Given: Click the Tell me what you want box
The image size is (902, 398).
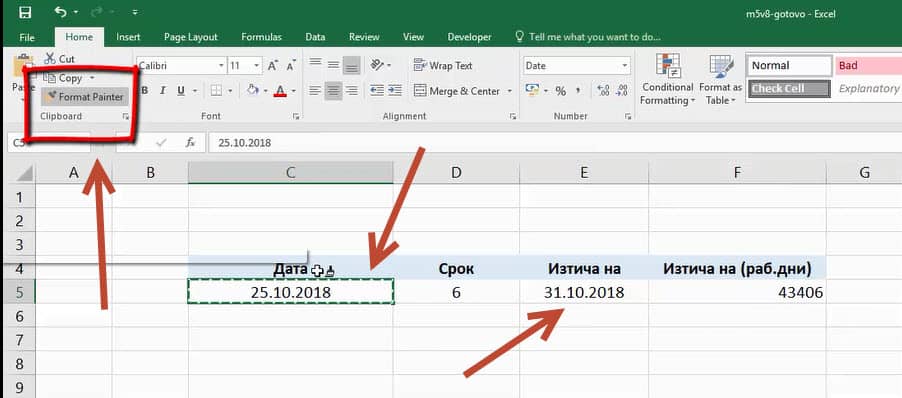Looking at the screenshot, I should point(588,37).
